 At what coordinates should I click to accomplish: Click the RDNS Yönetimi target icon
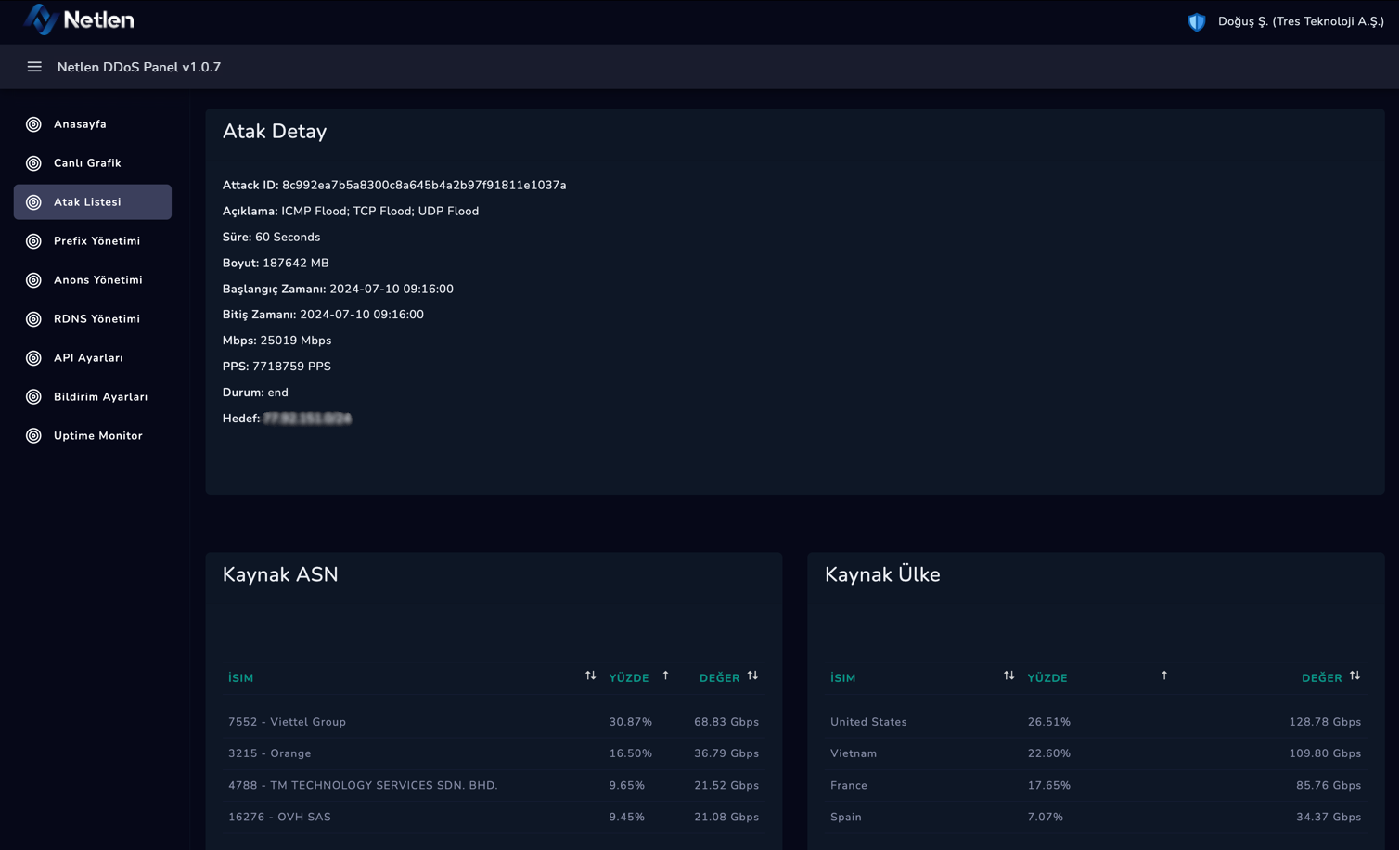[x=33, y=319]
